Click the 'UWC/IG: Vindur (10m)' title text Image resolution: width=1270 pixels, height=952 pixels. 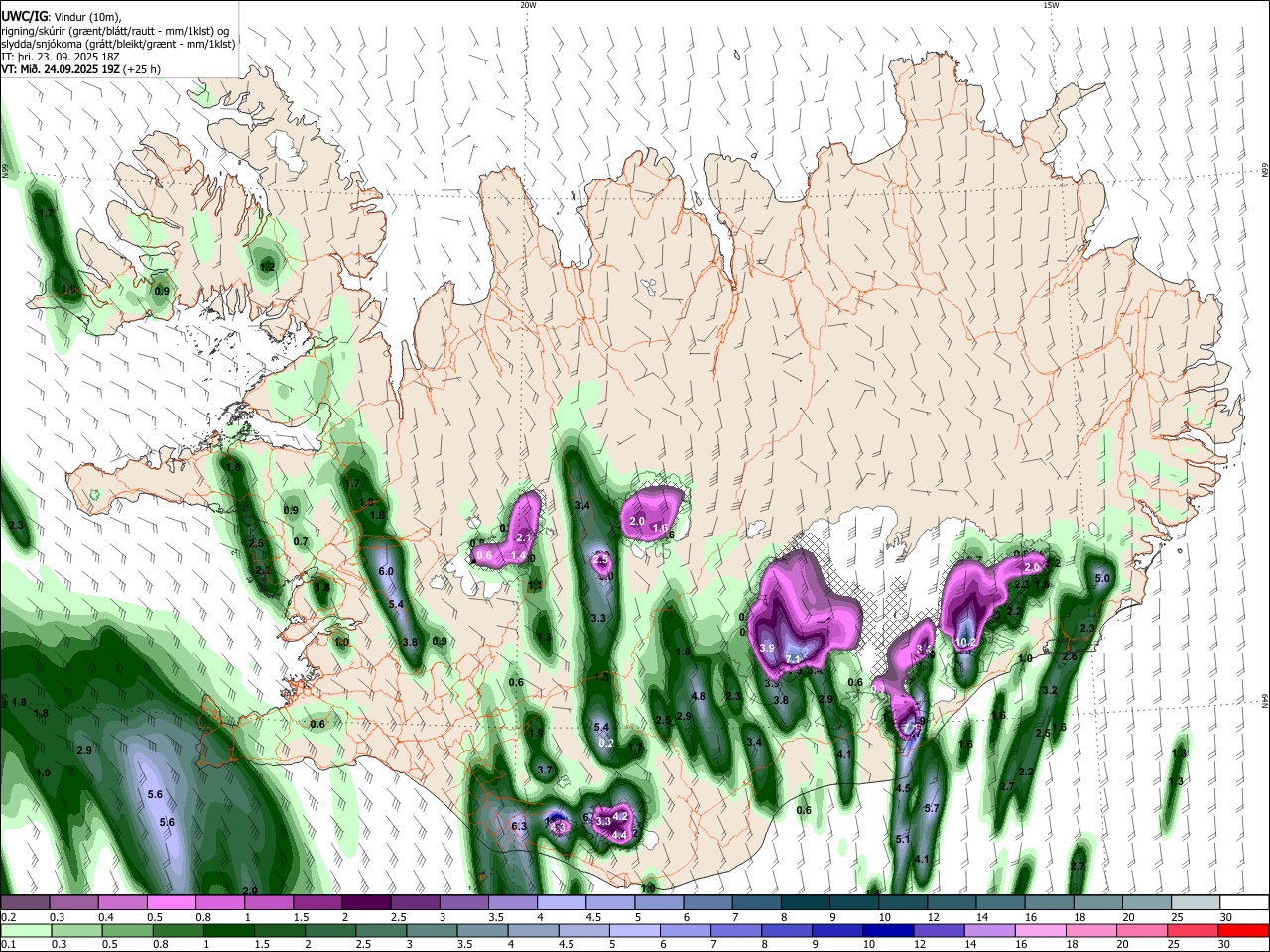(62, 16)
